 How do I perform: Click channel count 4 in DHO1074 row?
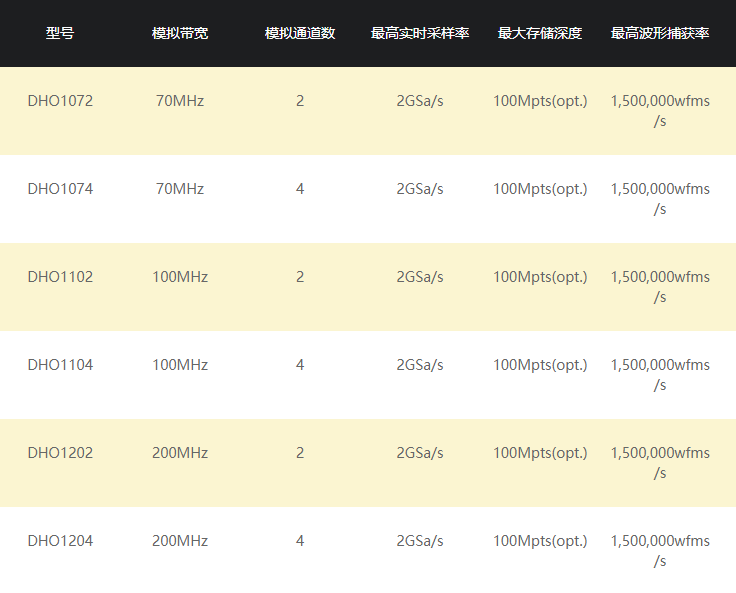300,189
